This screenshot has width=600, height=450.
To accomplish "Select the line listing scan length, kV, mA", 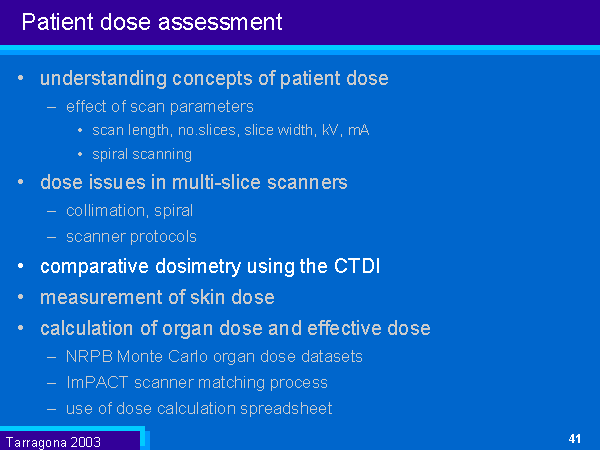I will pyautogui.click(x=230, y=130).
